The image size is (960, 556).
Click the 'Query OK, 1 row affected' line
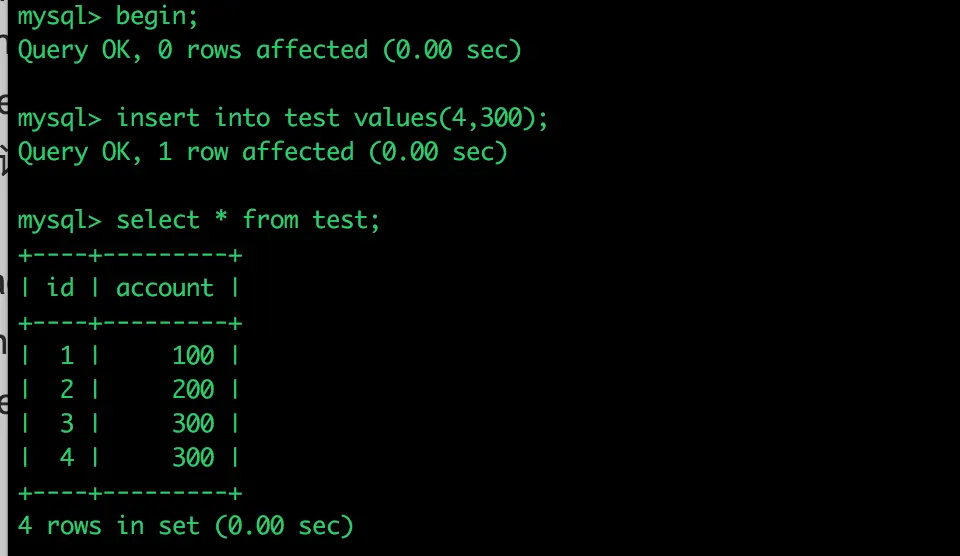pos(263,152)
